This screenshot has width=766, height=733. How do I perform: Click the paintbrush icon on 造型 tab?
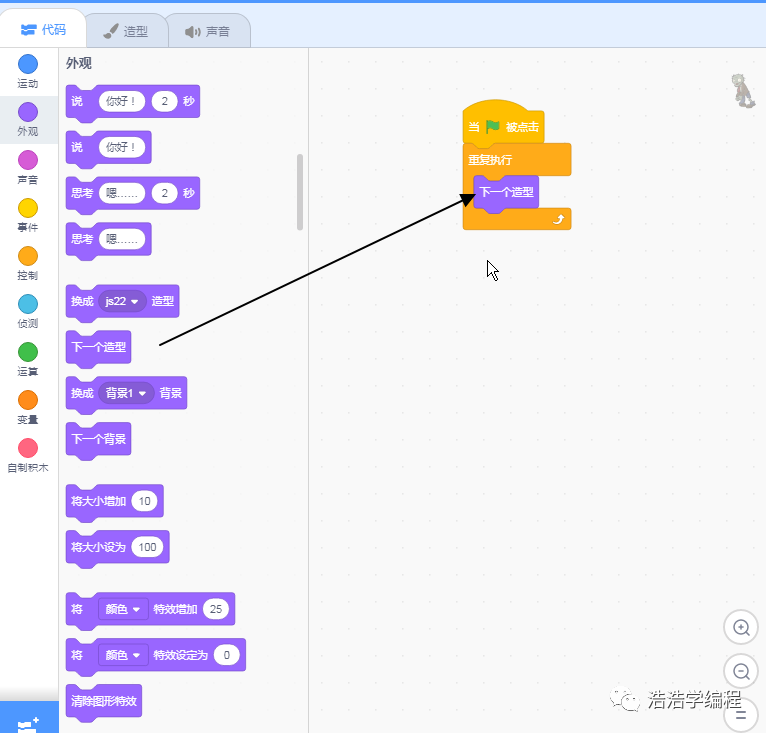click(x=111, y=31)
